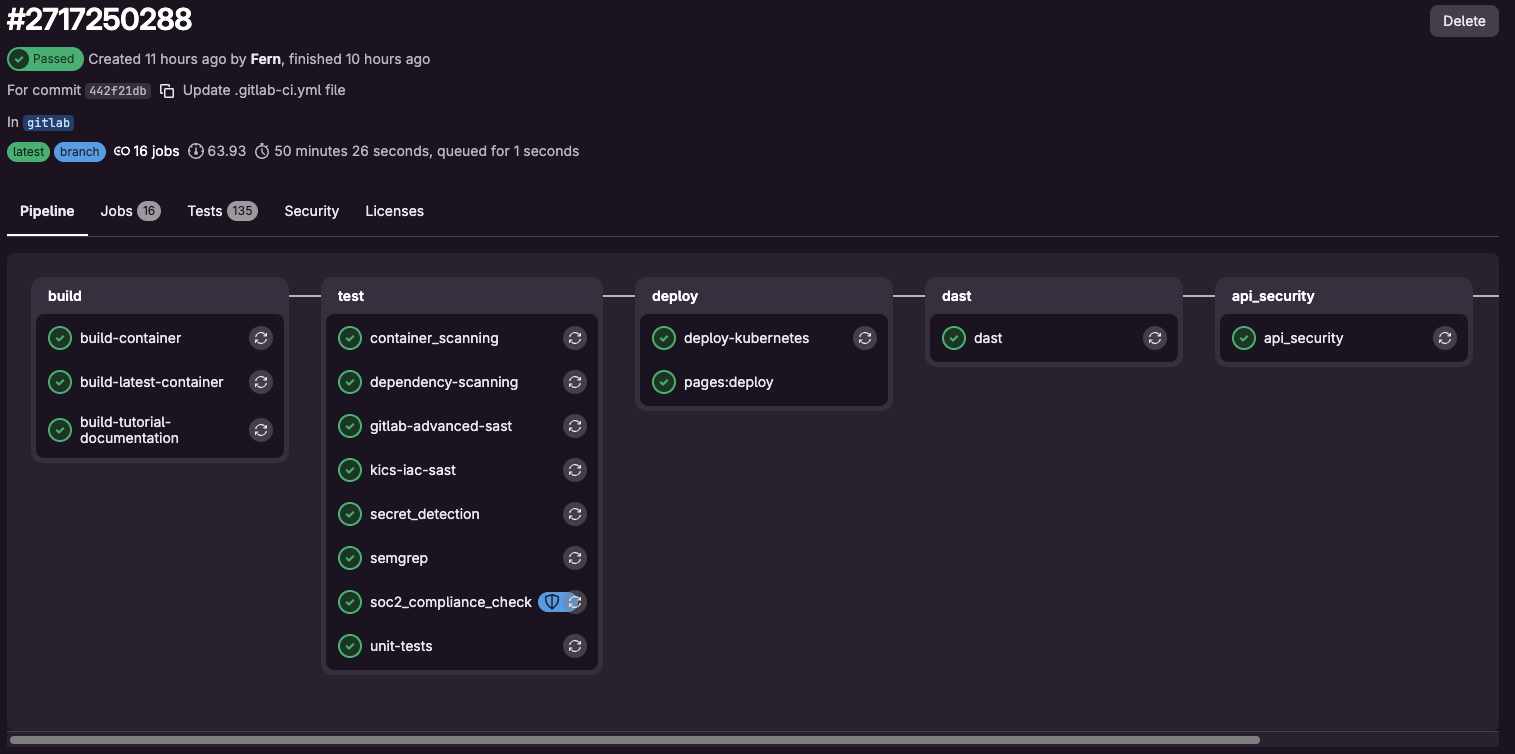This screenshot has width=1515, height=754.
Task: Click unit-tests passed status icon
Action: coord(350,646)
